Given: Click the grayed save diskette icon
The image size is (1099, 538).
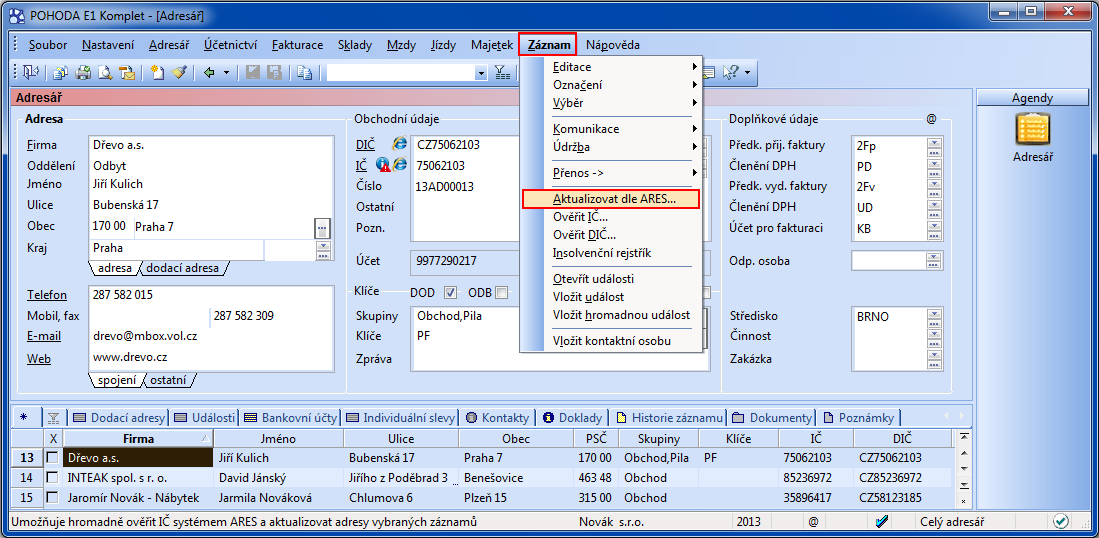Looking at the screenshot, I should coord(253,71).
